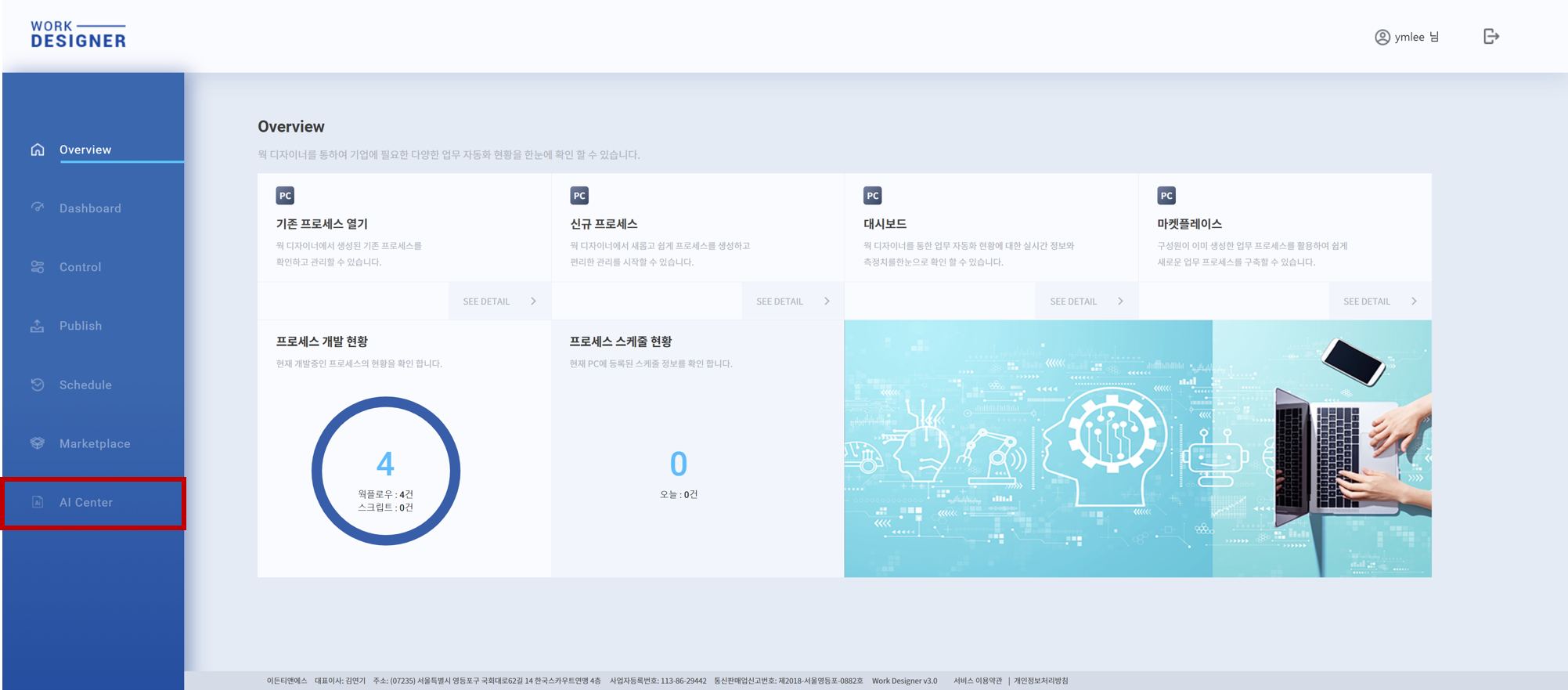This screenshot has height=690, width=1568.
Task: Click the 프로세스 스케줄 현황 heading
Action: [x=621, y=341]
